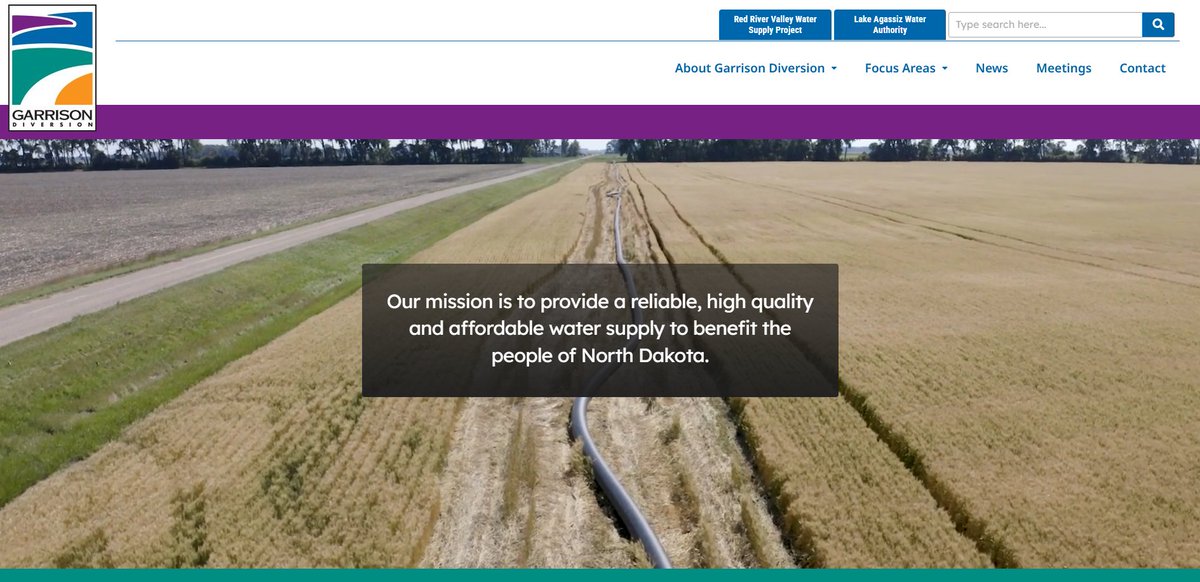The width and height of the screenshot is (1200, 582).
Task: Focus the 'Type search here...' field
Action: pos(1045,25)
